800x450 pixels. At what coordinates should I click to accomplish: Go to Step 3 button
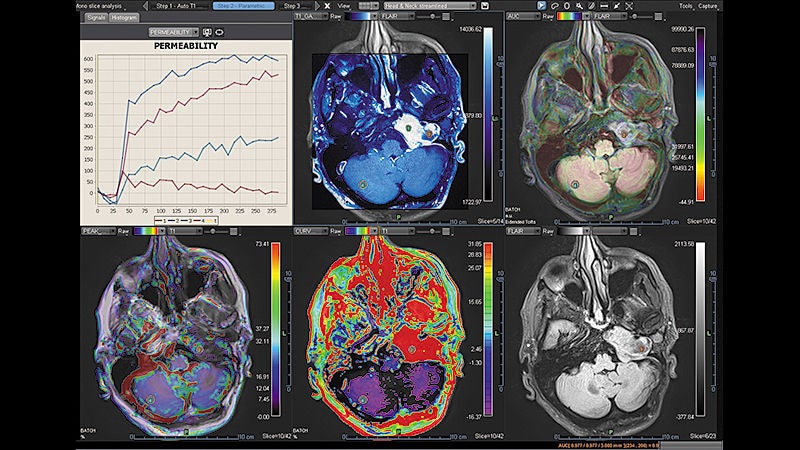292,6
